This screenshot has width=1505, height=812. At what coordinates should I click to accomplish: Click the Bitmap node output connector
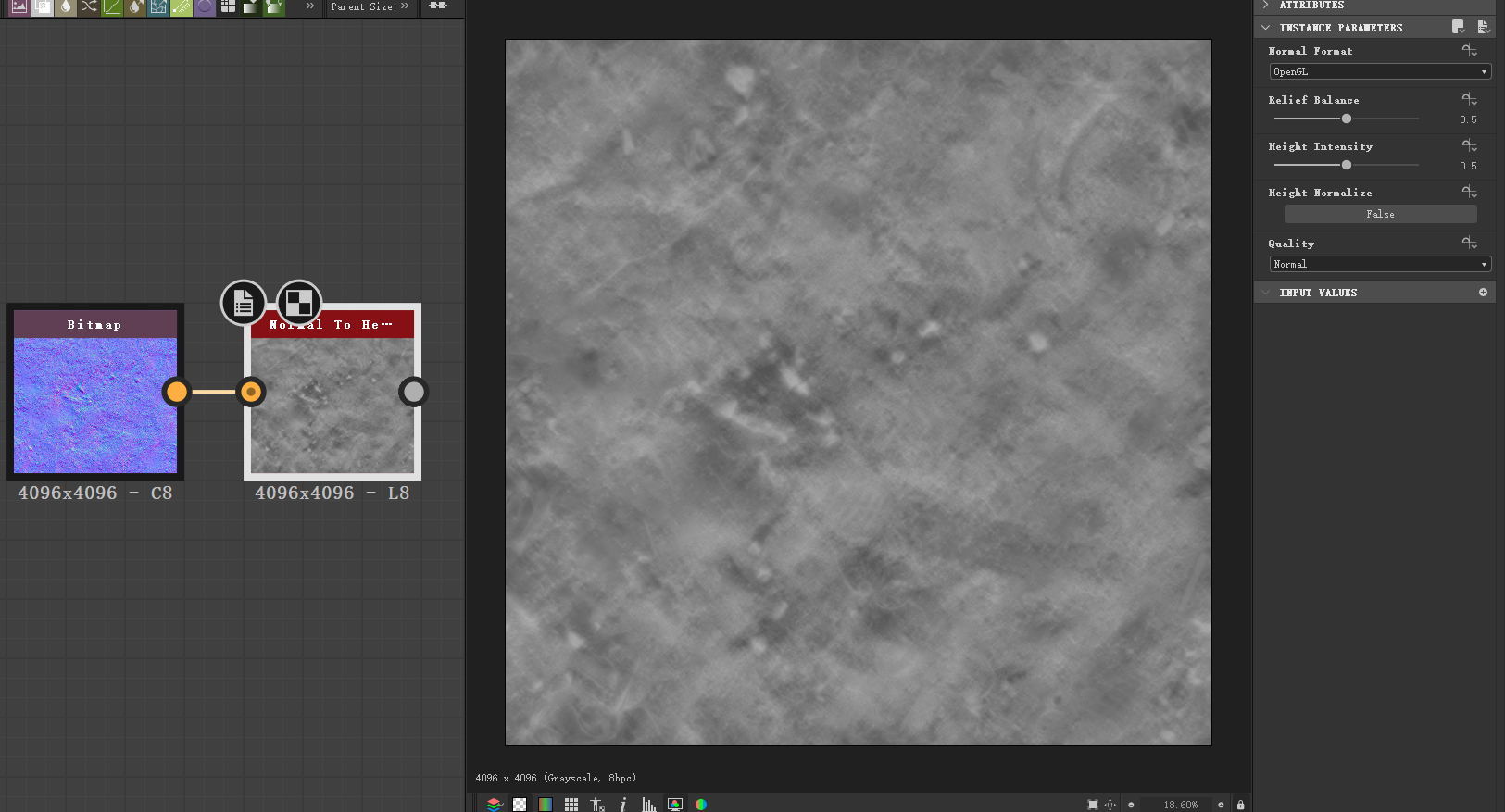coord(176,392)
